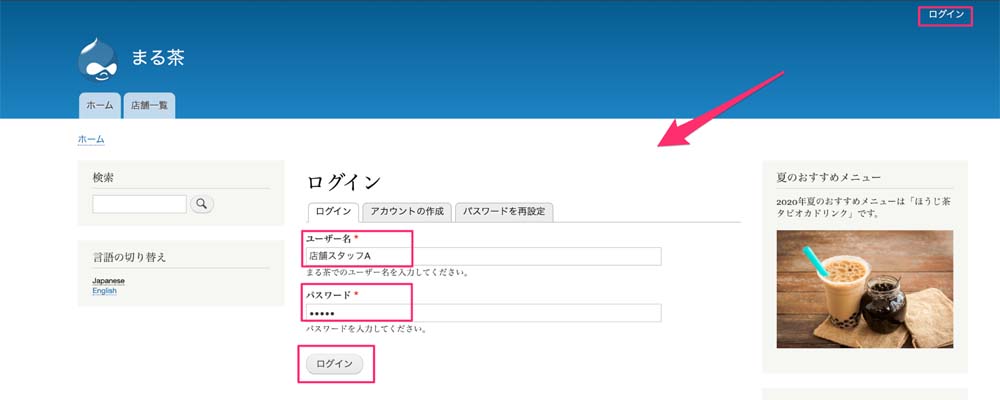Click the Drupal drop logo
1000x400 pixels.
click(x=98, y=59)
